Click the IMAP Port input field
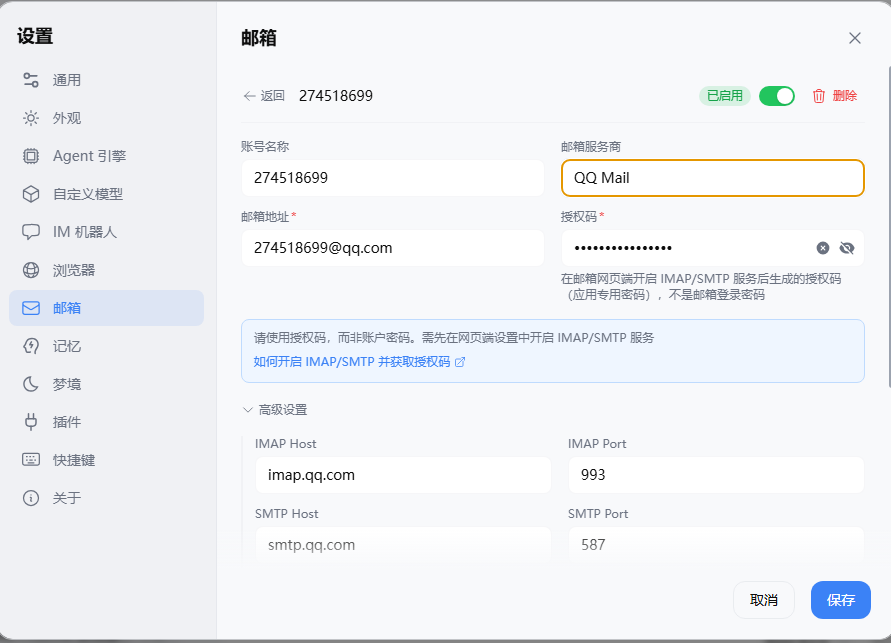891x643 pixels. coord(716,475)
